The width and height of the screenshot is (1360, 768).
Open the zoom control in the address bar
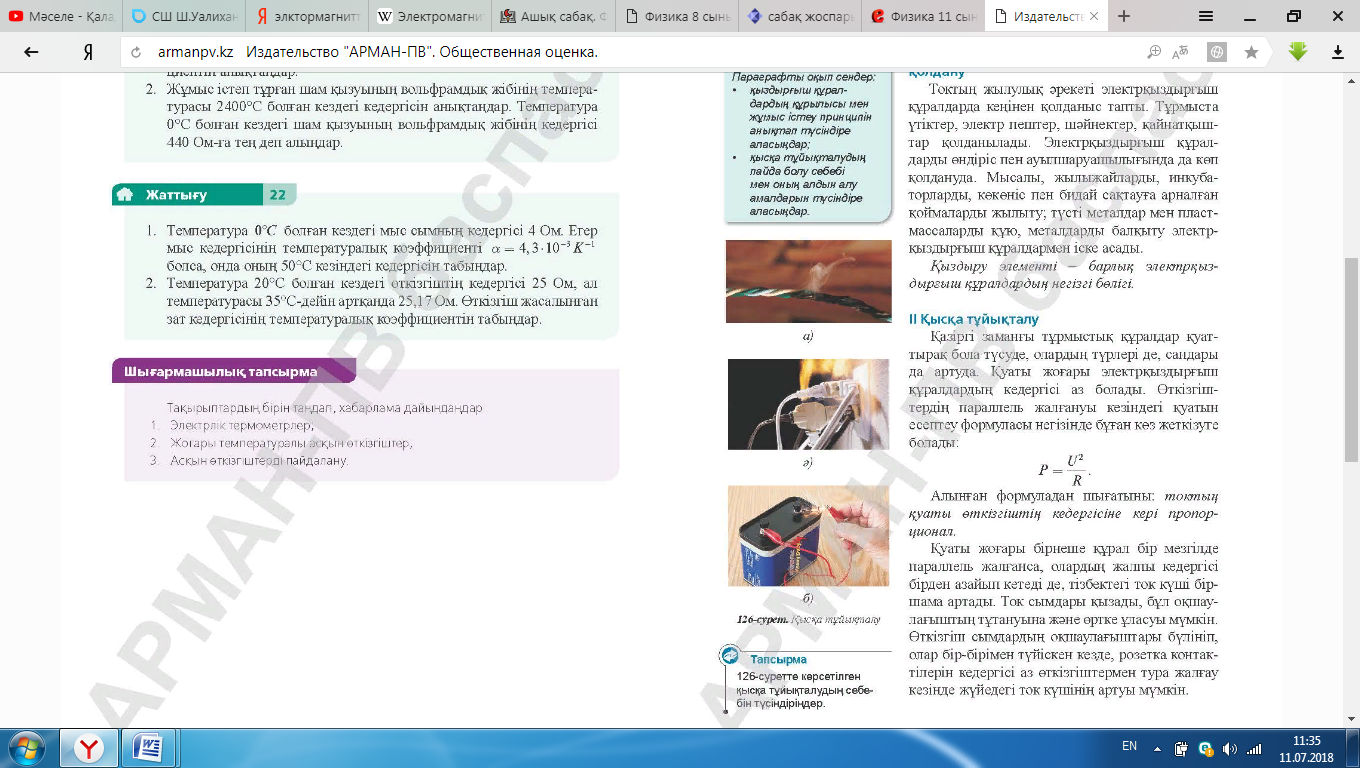(x=1155, y=53)
